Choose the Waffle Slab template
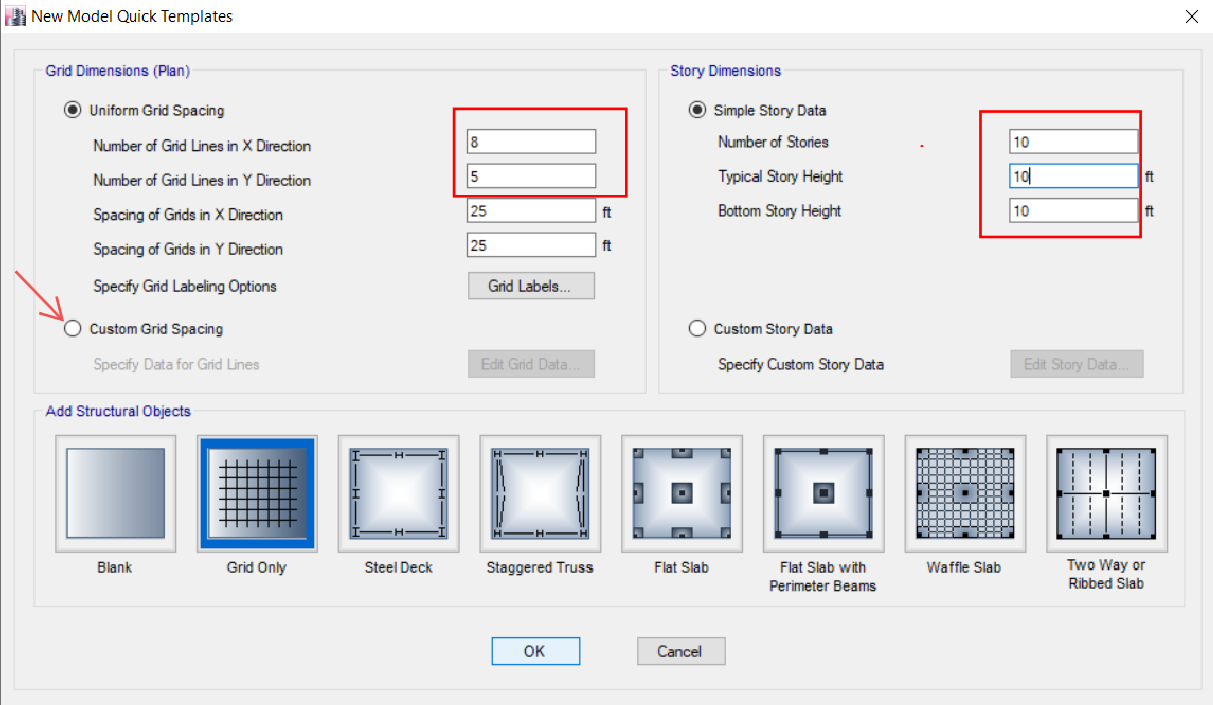The height and width of the screenshot is (705, 1213). tap(964, 493)
